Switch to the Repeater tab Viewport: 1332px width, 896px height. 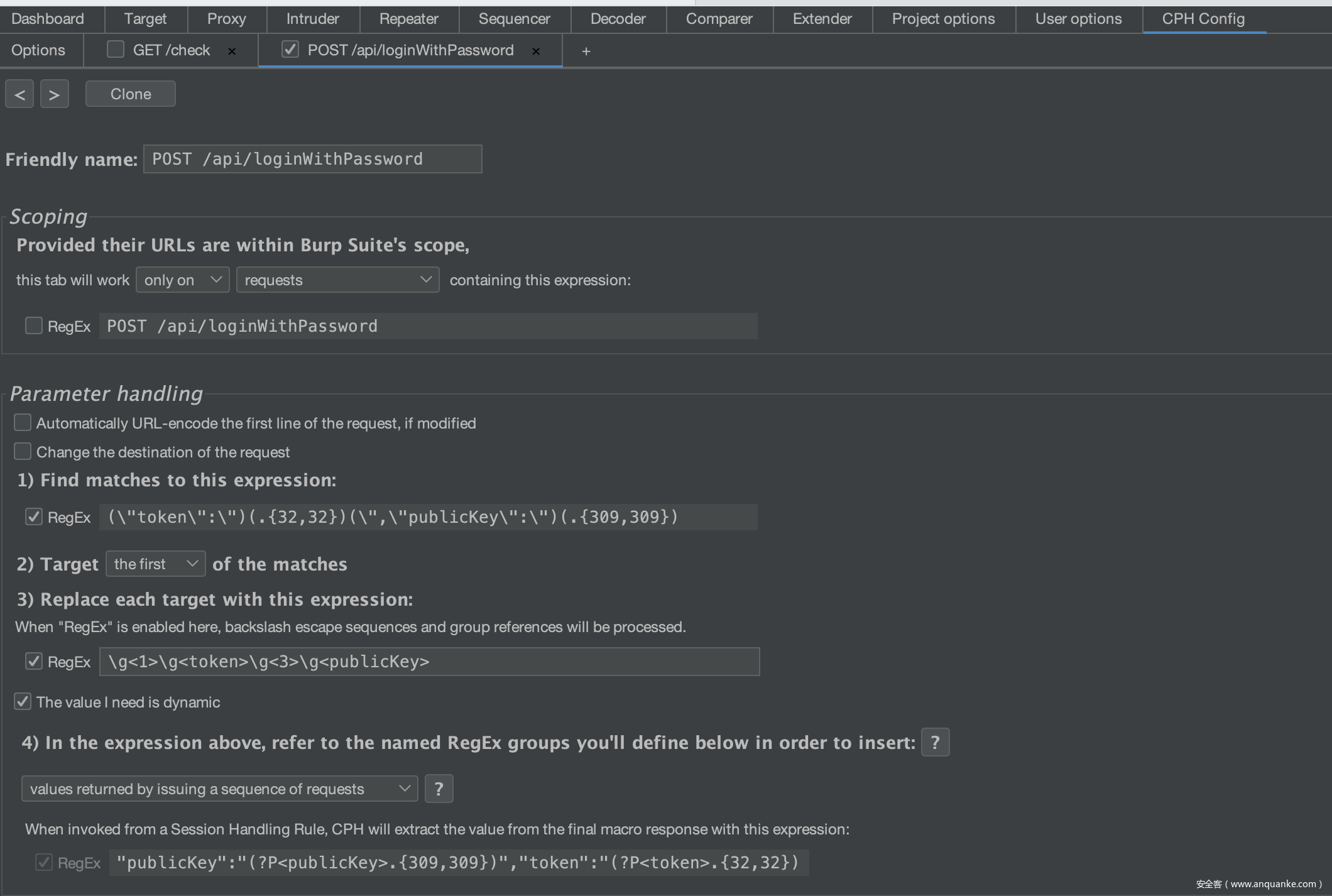(x=408, y=19)
